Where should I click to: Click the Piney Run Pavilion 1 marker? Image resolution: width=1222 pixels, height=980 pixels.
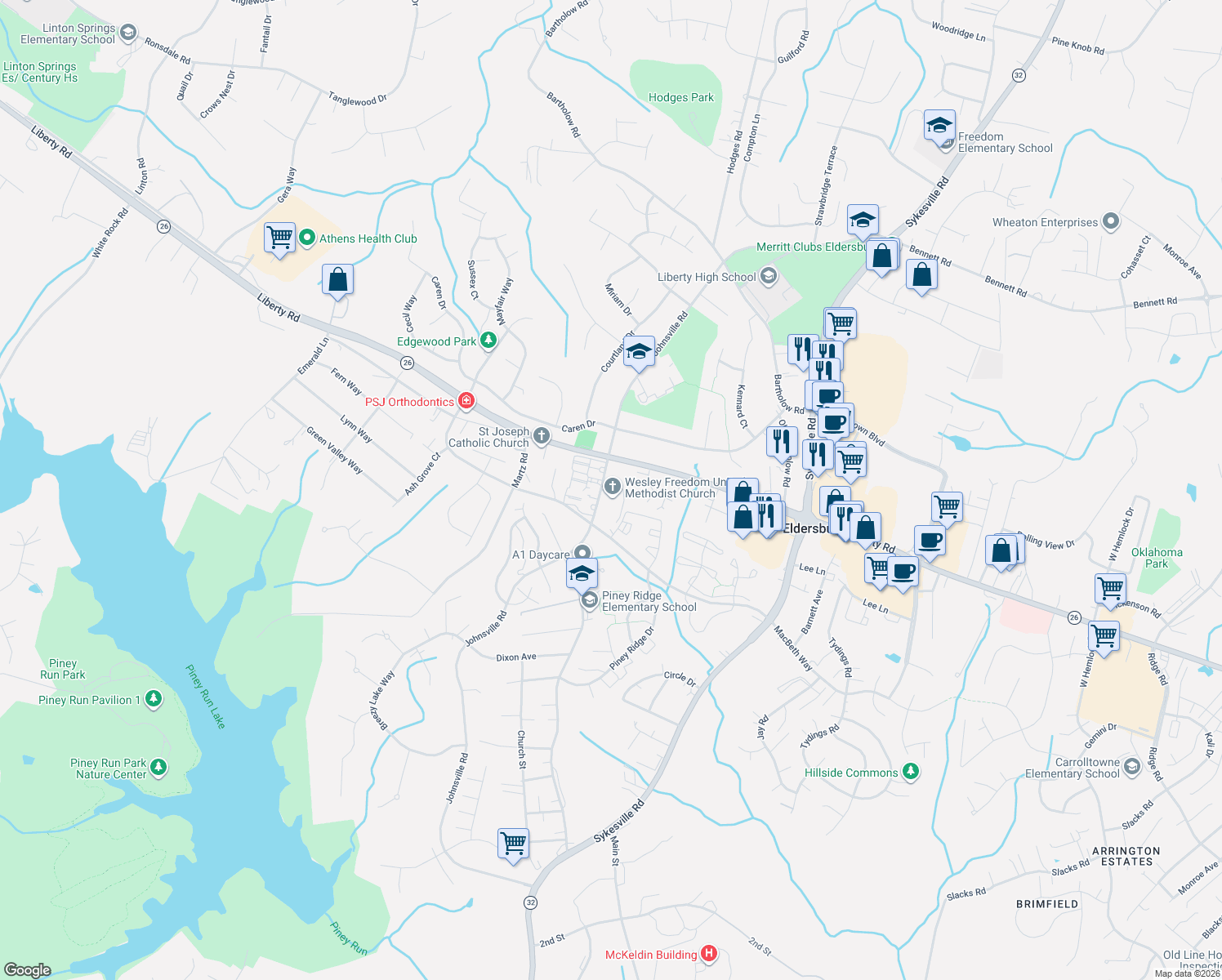click(154, 699)
